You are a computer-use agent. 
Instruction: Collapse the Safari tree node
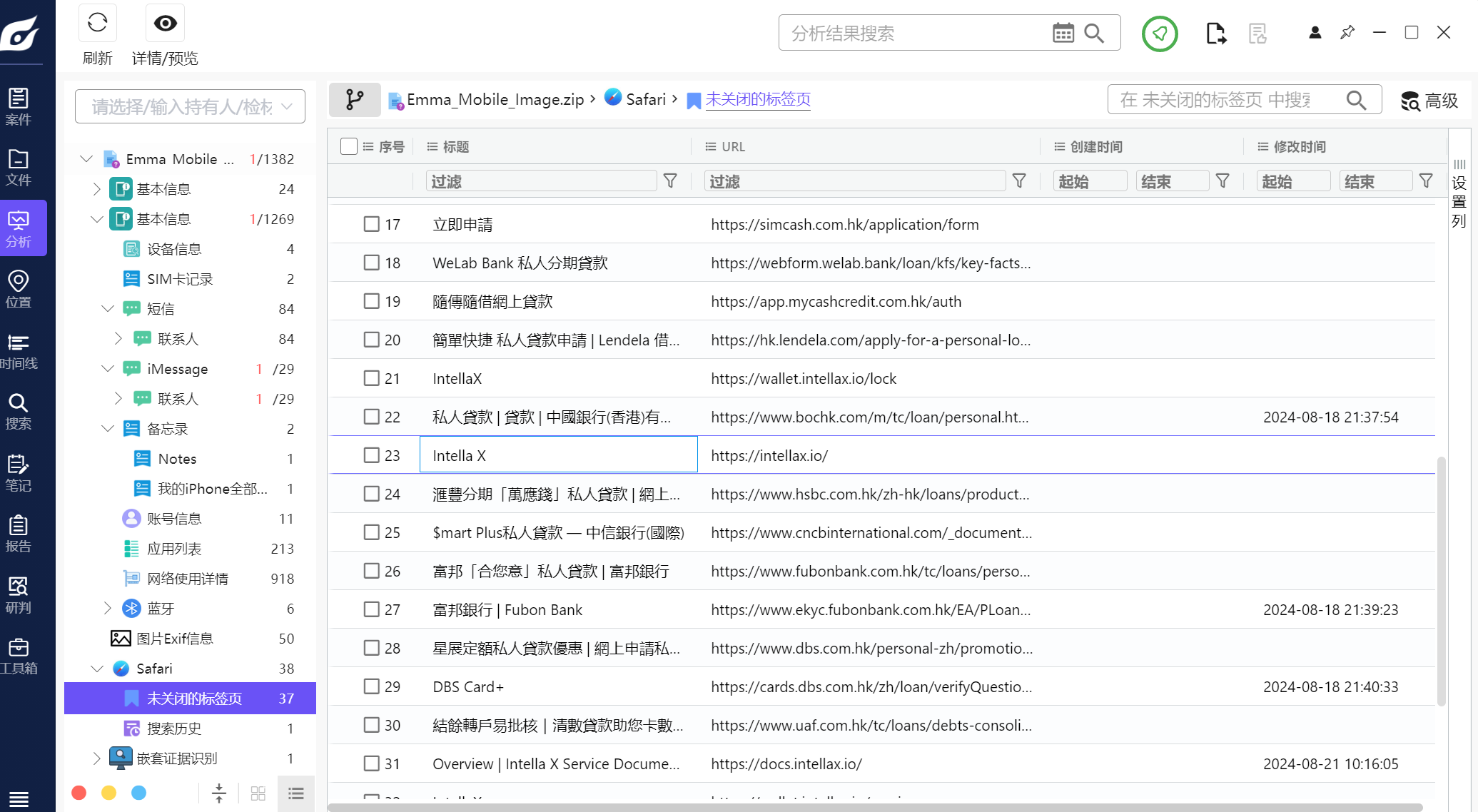click(97, 669)
